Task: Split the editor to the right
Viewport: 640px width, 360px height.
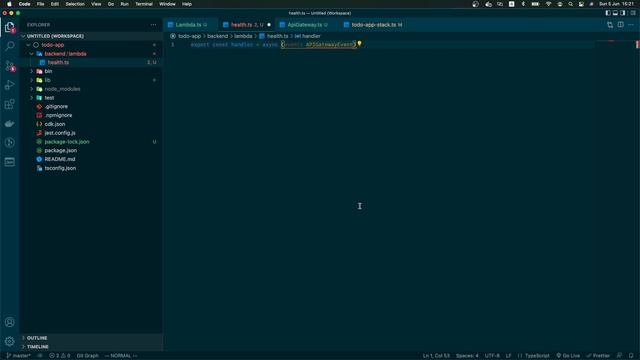Action: (x=620, y=25)
